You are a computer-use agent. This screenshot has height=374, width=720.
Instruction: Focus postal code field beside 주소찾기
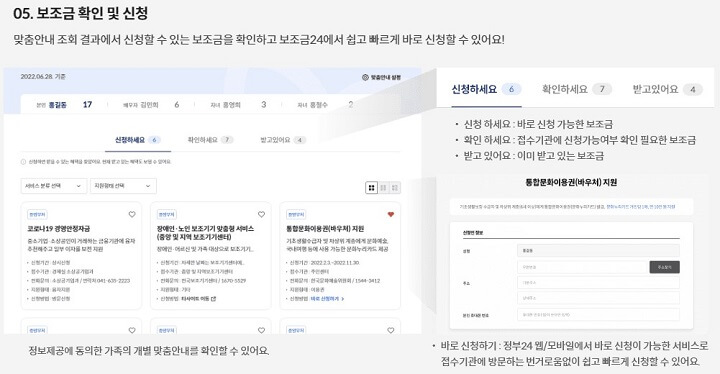pyautogui.click(x=582, y=267)
